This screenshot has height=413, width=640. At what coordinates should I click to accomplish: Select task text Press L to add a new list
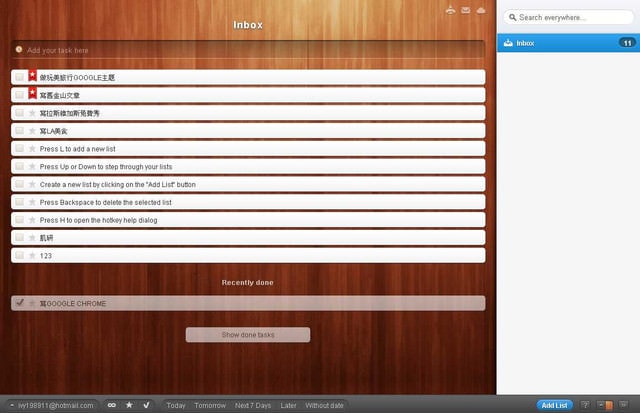[78, 149]
